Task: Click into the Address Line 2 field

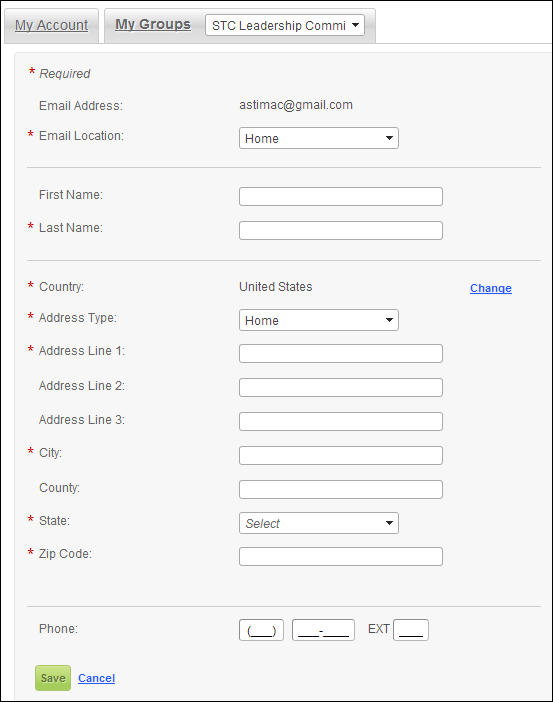Action: coord(341,387)
